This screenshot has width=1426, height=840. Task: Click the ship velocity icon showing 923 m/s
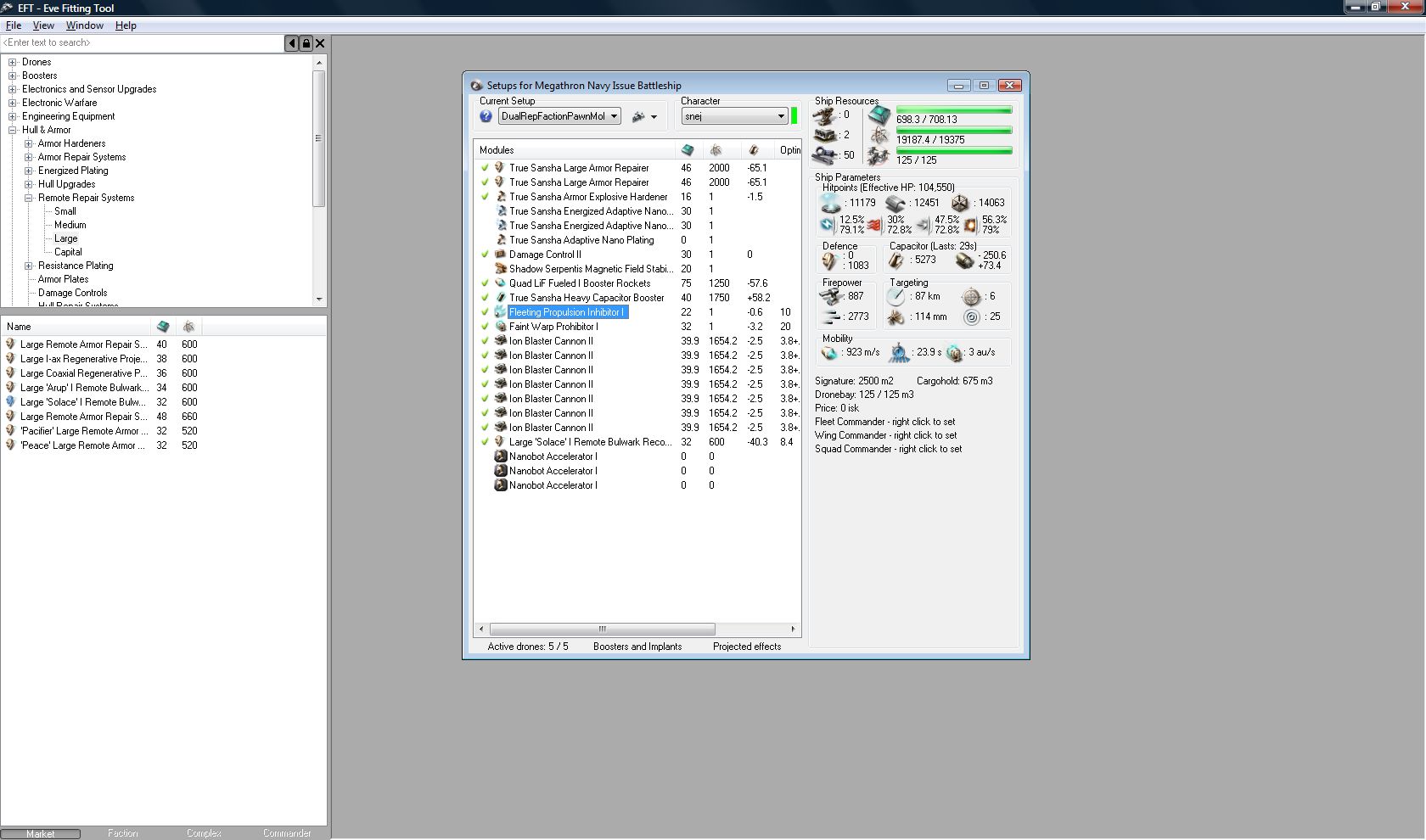[x=830, y=352]
